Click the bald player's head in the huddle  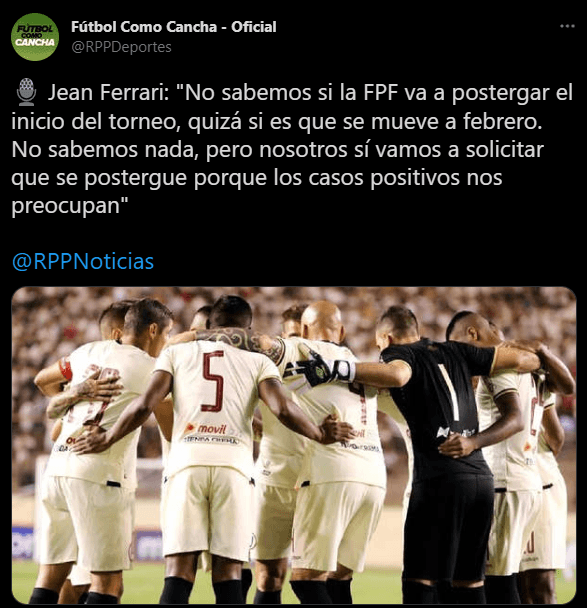pyautogui.click(x=323, y=321)
